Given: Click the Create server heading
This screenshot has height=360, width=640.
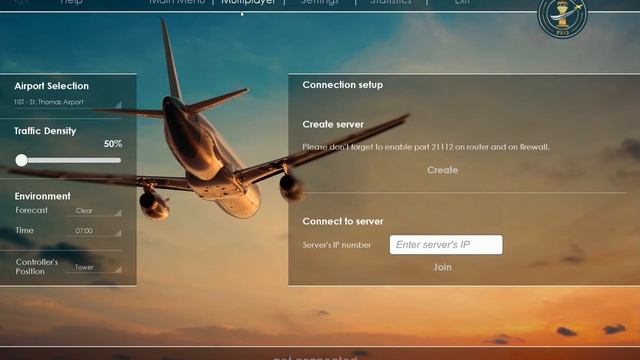Looking at the screenshot, I should 333,124.
